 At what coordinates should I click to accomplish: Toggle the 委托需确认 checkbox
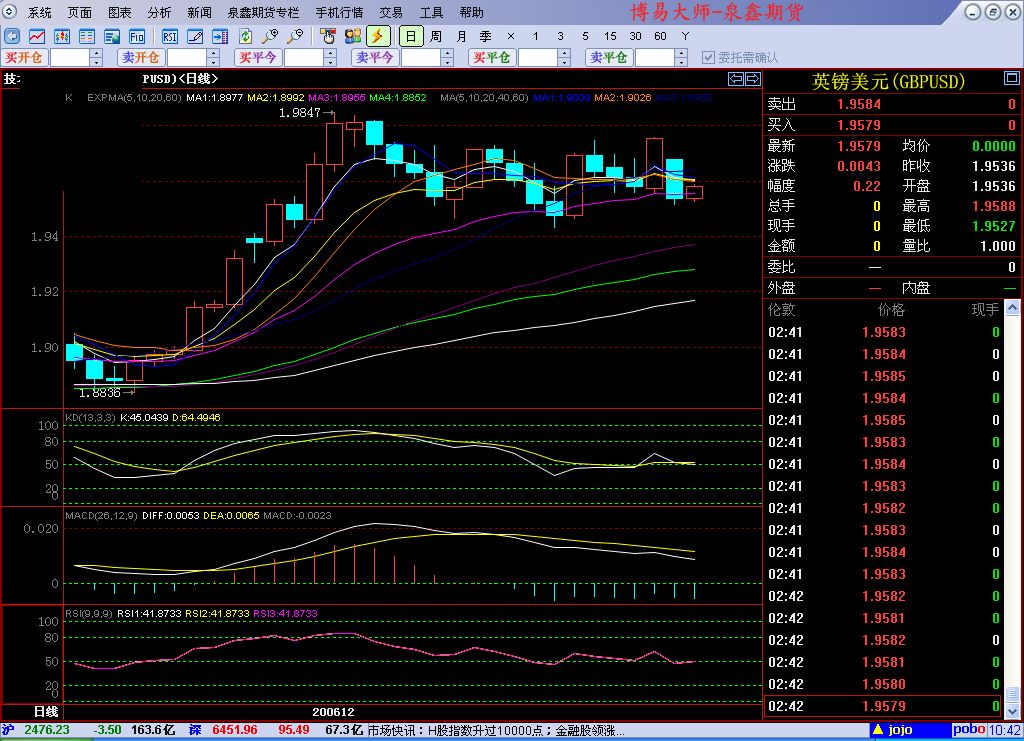click(x=709, y=58)
